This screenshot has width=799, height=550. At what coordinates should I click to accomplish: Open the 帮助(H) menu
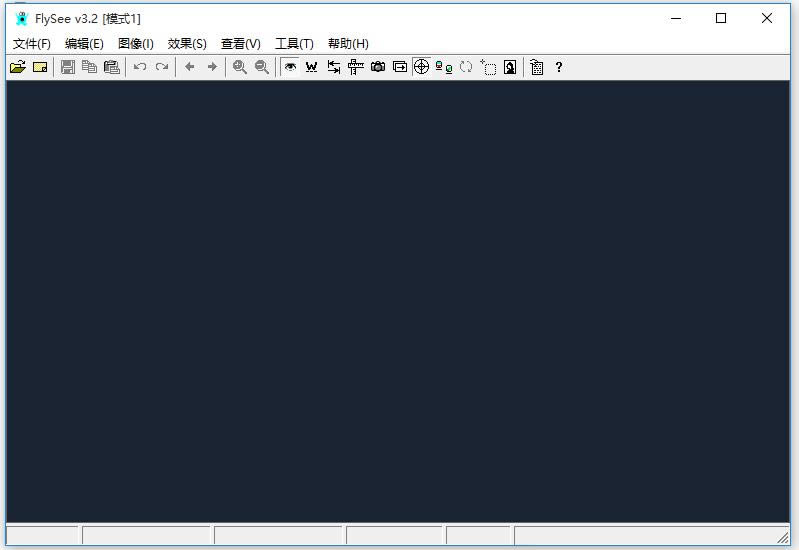[x=348, y=44]
